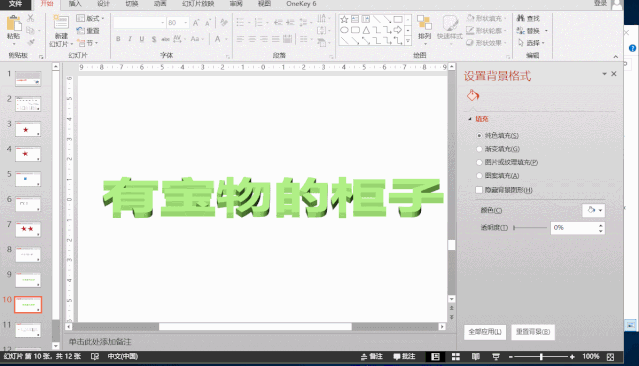Select the oval shape in shapes gallery

(x=344, y=30)
